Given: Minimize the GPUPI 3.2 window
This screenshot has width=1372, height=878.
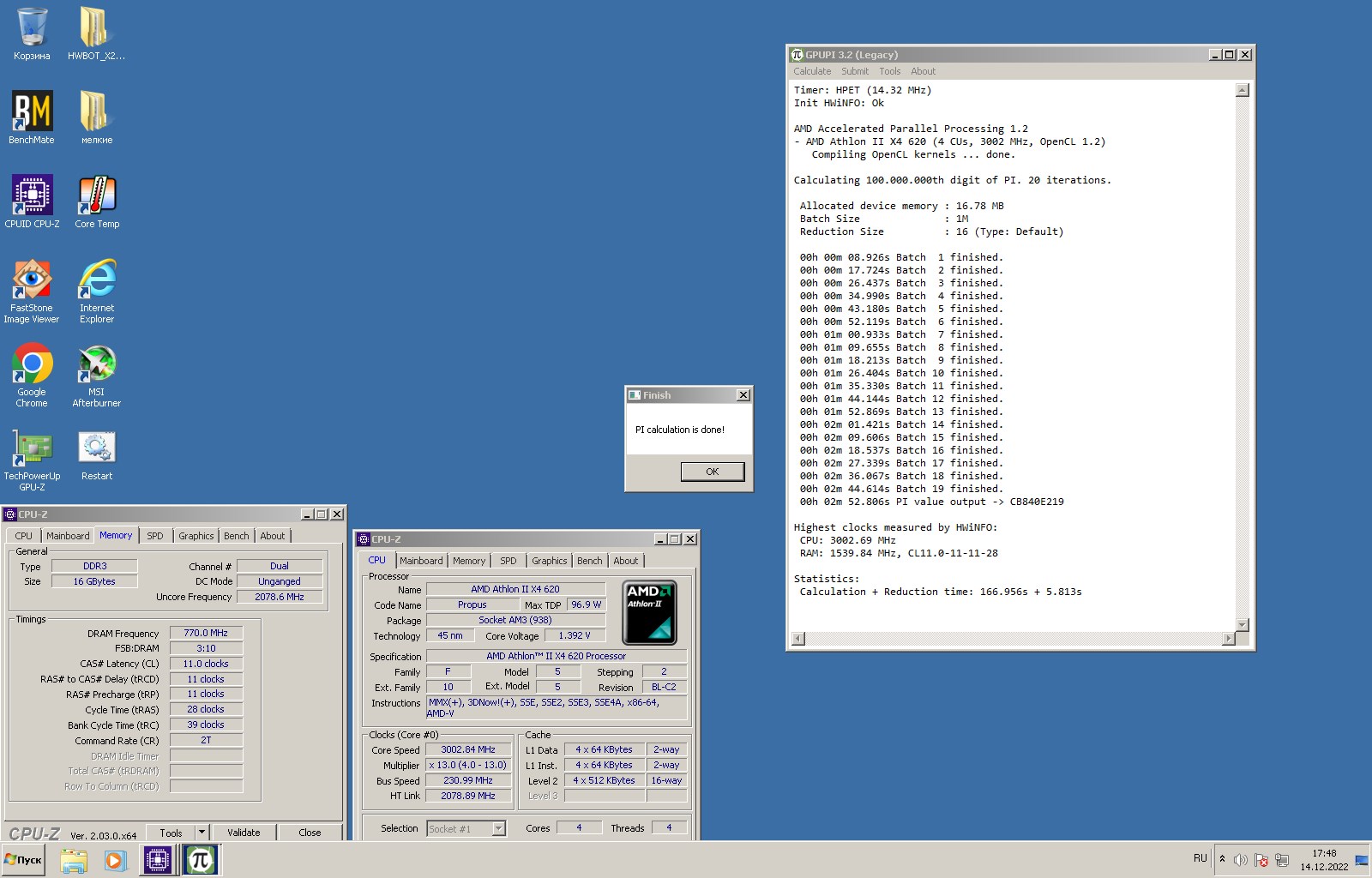Looking at the screenshot, I should (1215, 55).
